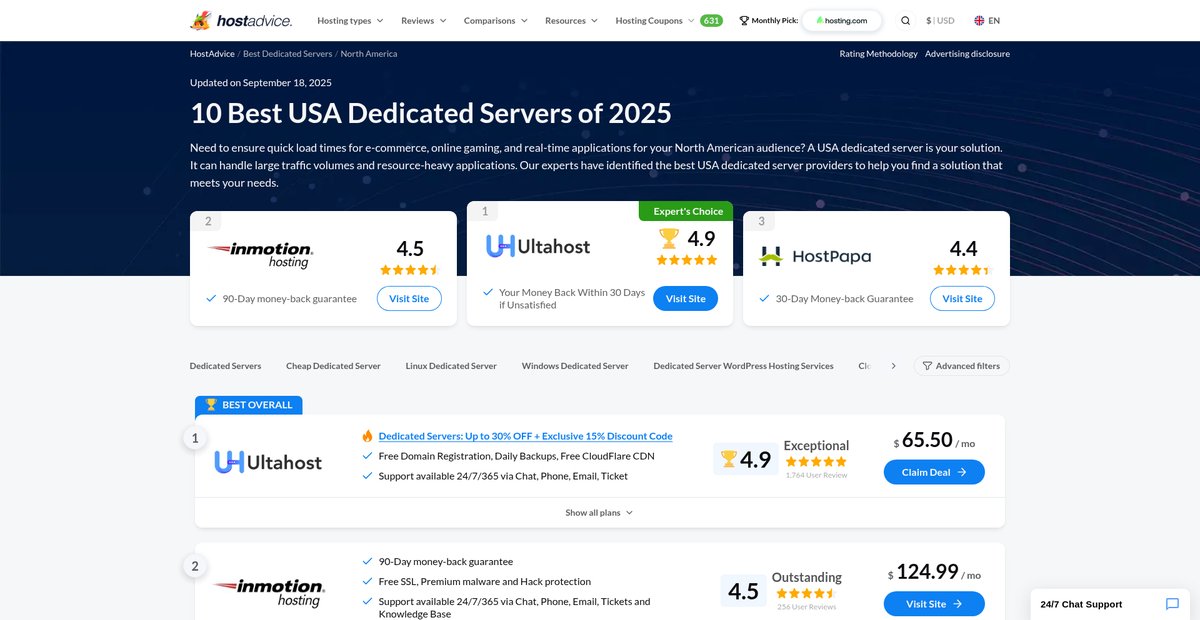This screenshot has height=620, width=1200.
Task: Click the trophy icon beside 4.9 rating in listing
Action: click(x=729, y=459)
